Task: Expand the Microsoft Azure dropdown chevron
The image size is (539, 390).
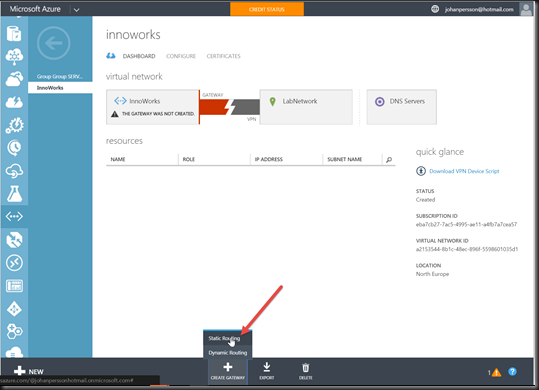Action: coord(76,10)
